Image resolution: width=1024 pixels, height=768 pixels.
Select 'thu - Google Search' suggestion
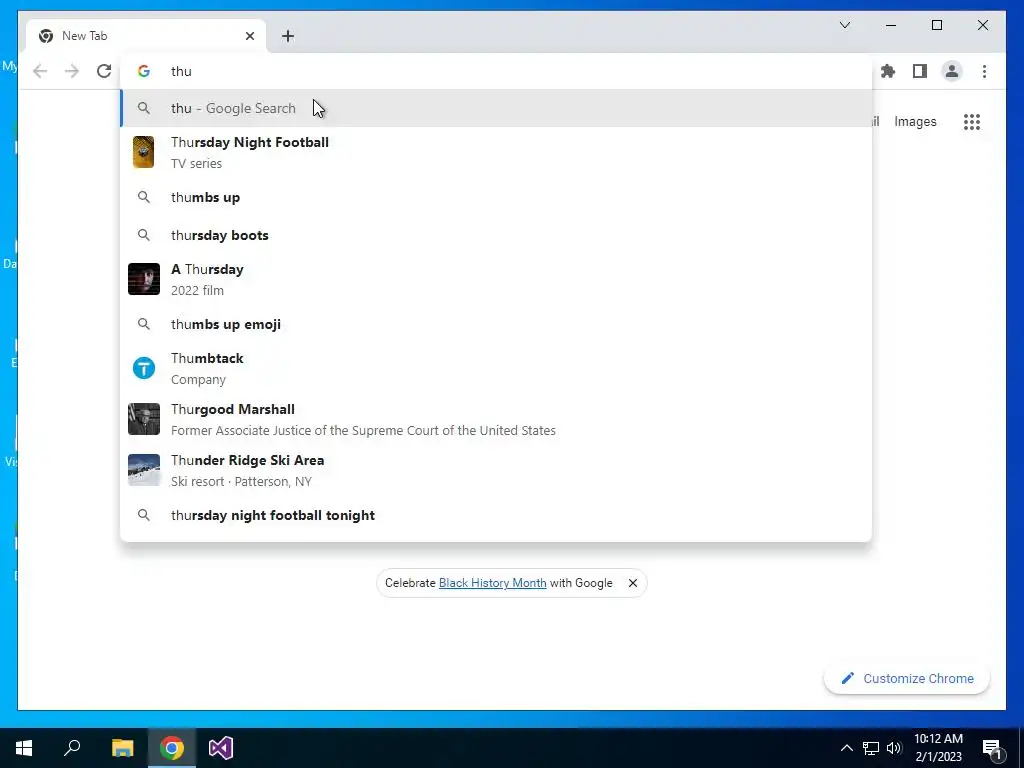pyautogui.click(x=496, y=108)
